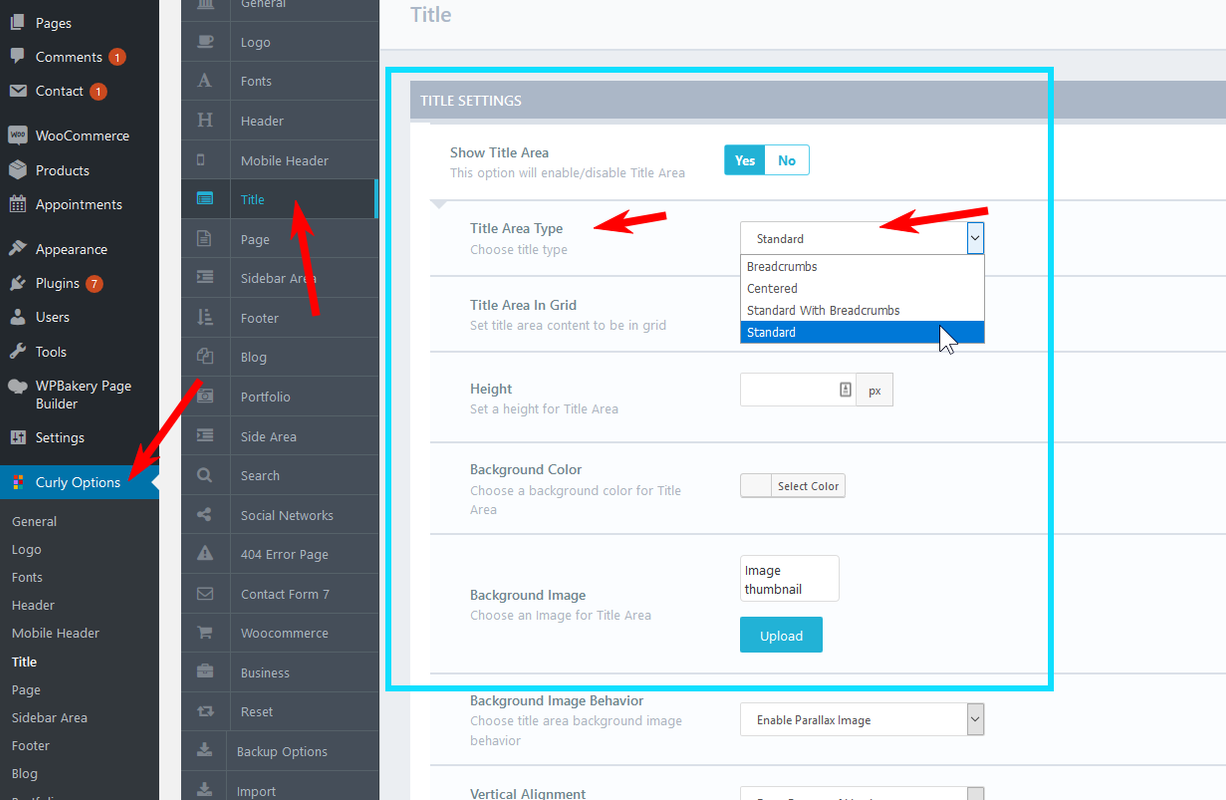This screenshot has width=1226, height=800.
Task: Click the Curly Options colored squares icon
Action: click(17, 482)
